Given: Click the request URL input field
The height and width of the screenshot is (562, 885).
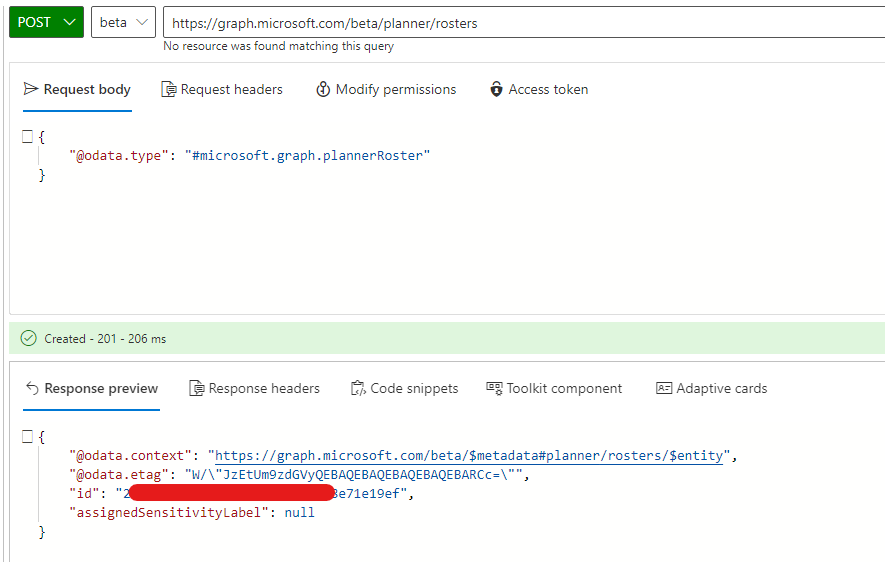Looking at the screenshot, I should point(524,23).
